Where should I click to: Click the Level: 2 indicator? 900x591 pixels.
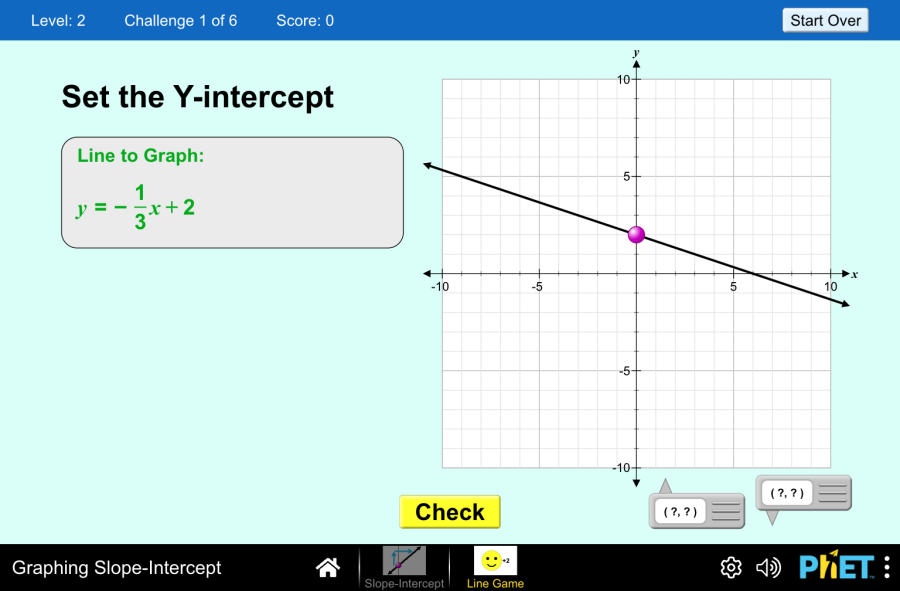(x=58, y=21)
